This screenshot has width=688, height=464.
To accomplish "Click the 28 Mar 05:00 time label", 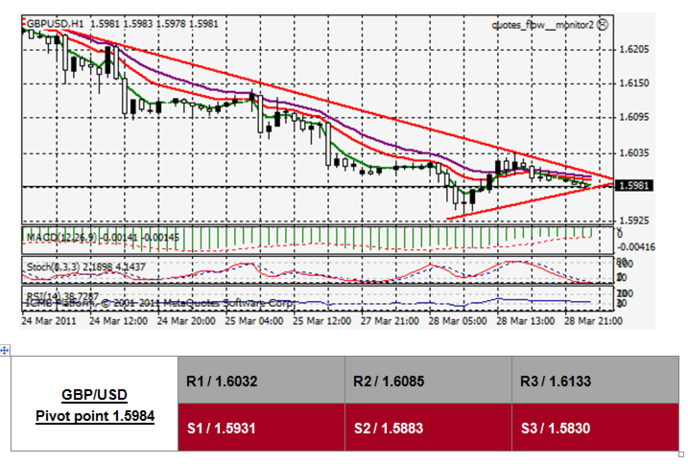I will click(x=458, y=321).
